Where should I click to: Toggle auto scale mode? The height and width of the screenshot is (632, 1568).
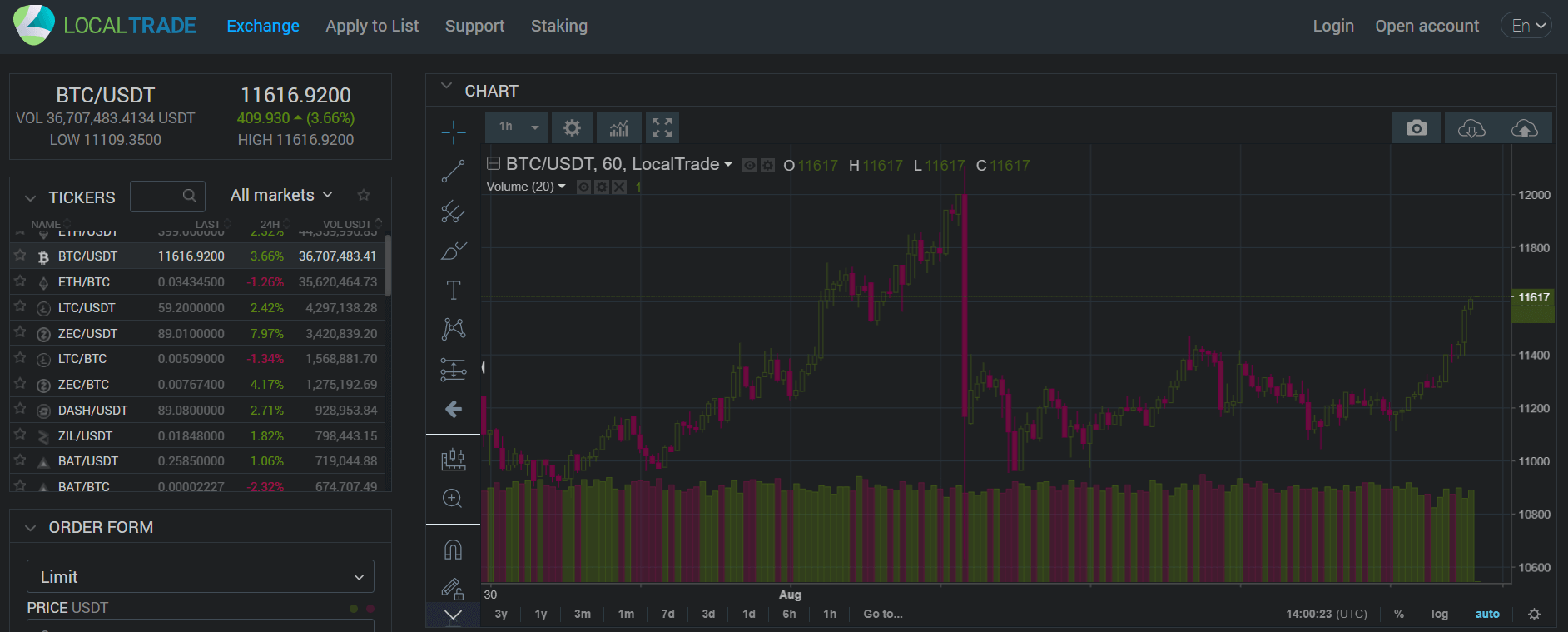pos(1487,614)
